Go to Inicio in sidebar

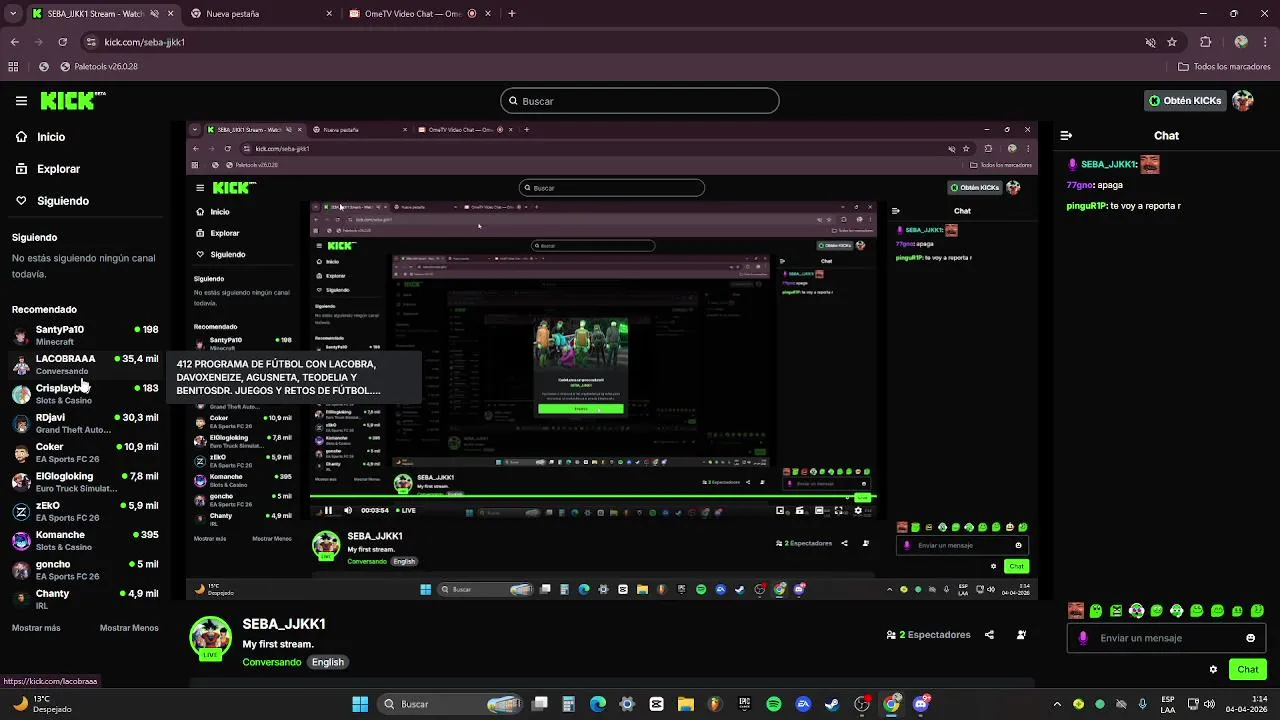click(51, 137)
